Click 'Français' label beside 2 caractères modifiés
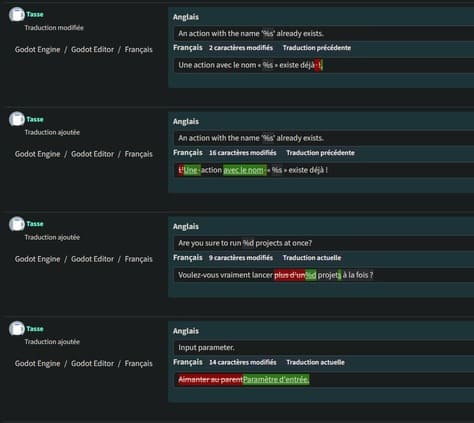Image resolution: width=474 pixels, height=423 pixels. click(x=188, y=48)
